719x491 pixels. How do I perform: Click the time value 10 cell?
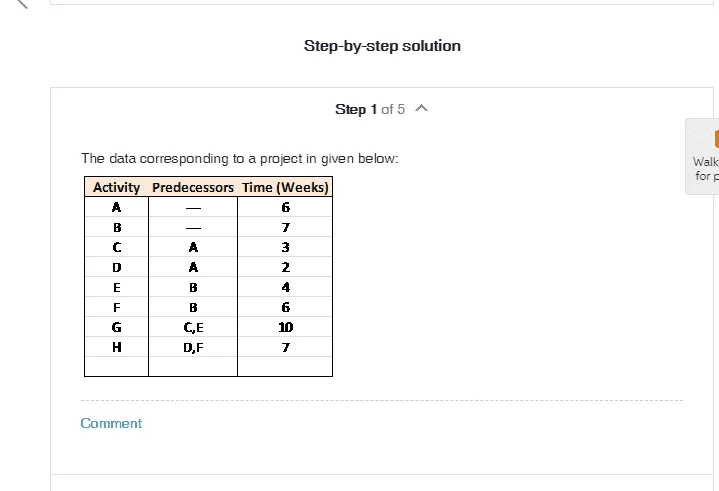coord(285,327)
